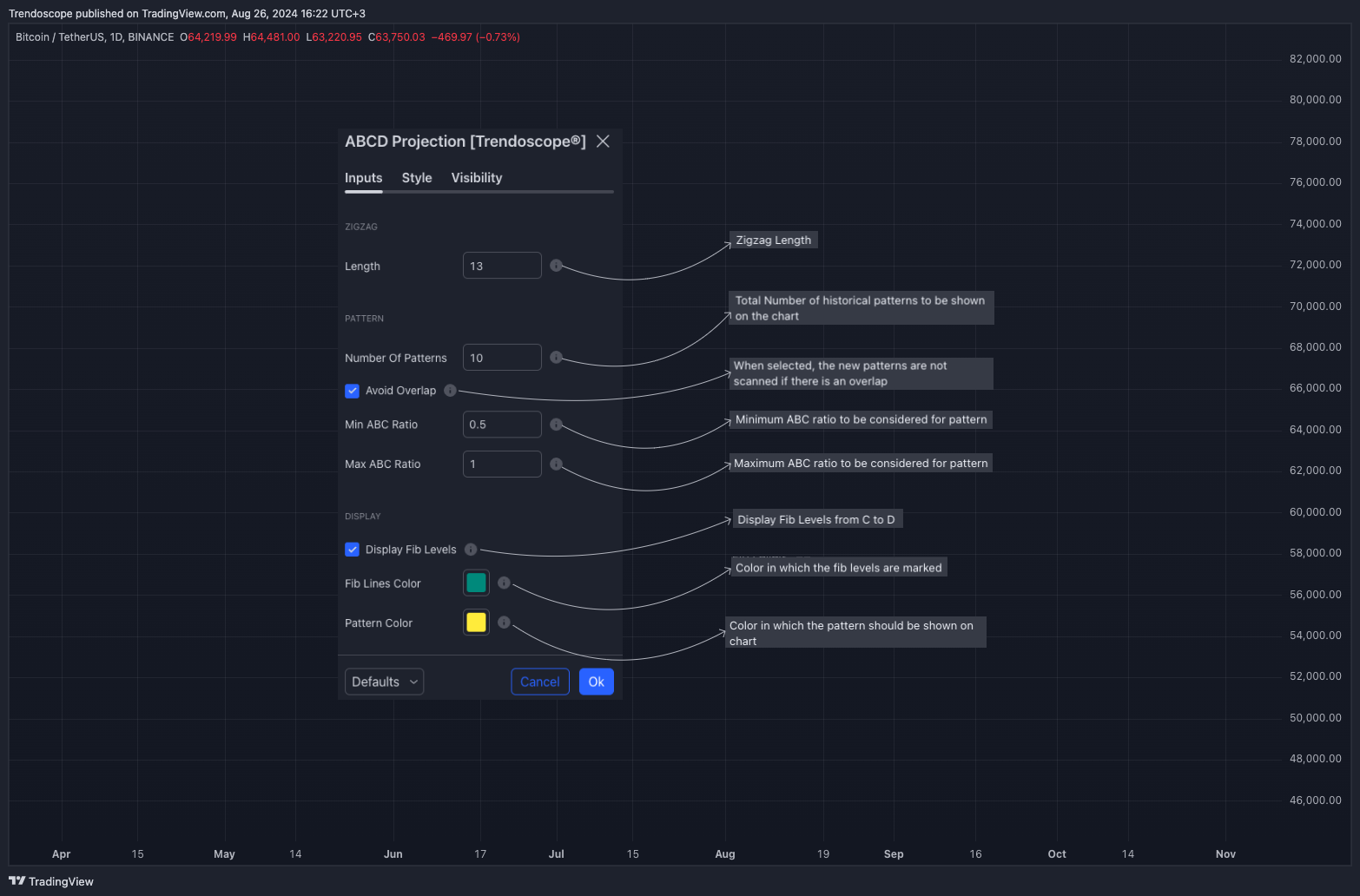Image resolution: width=1360 pixels, height=896 pixels.
Task: Click the Pattern Color label
Action: coord(379,623)
